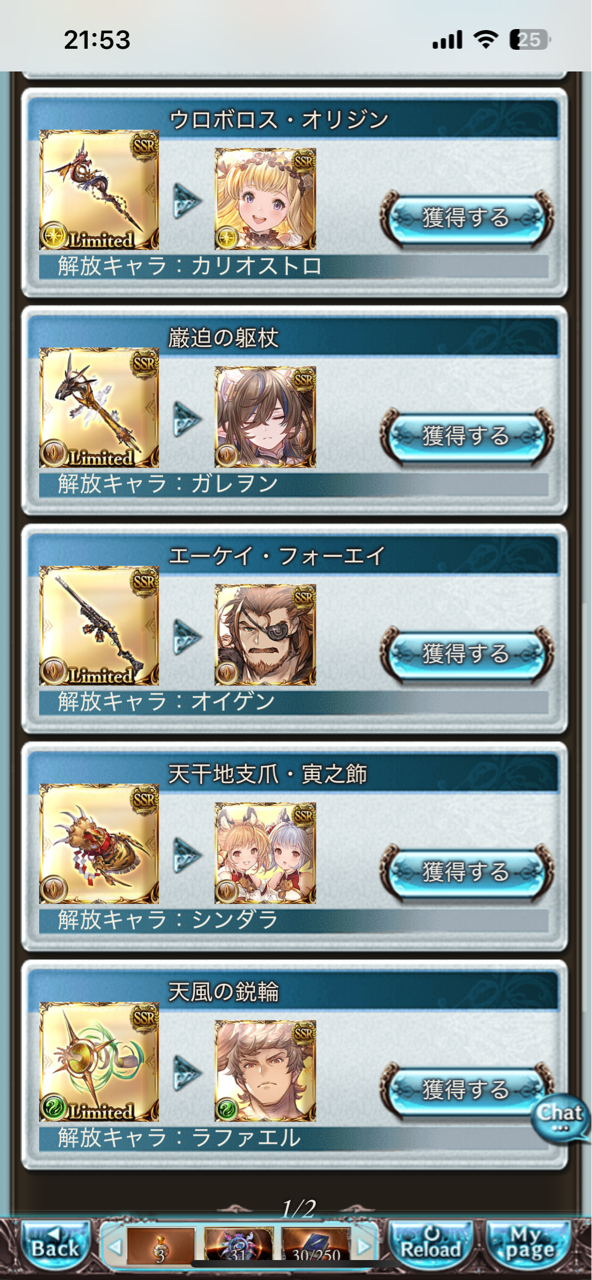
Task: Click 獲得する for 厳迫の躯杖
Action: 466,435
